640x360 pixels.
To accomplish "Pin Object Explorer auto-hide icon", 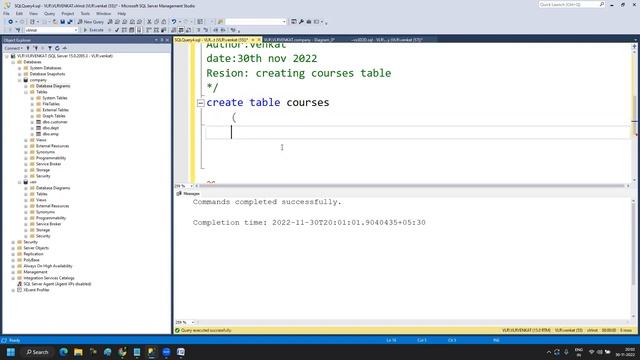I will [x=162, y=40].
